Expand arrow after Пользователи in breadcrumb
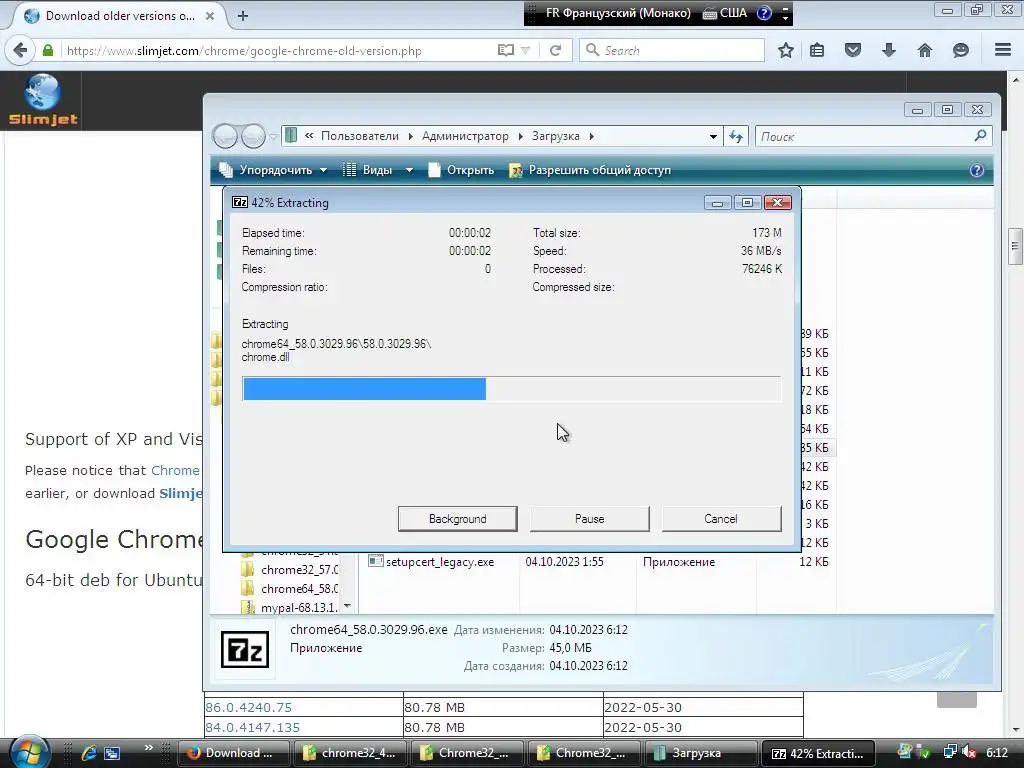This screenshot has height=768, width=1024. point(410,136)
